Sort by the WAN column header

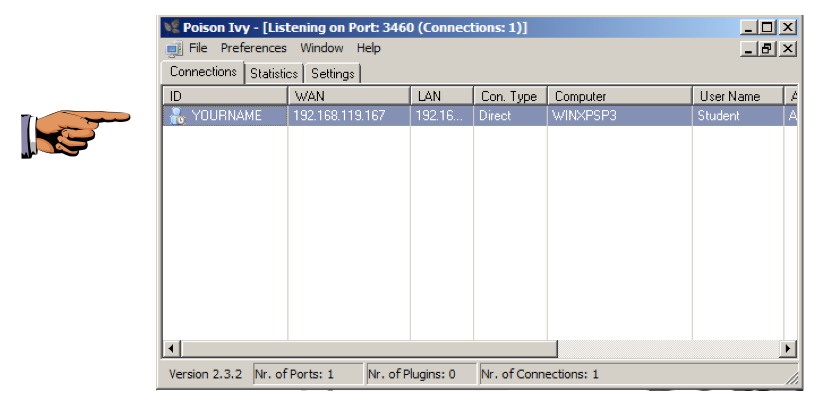pyautogui.click(x=348, y=96)
